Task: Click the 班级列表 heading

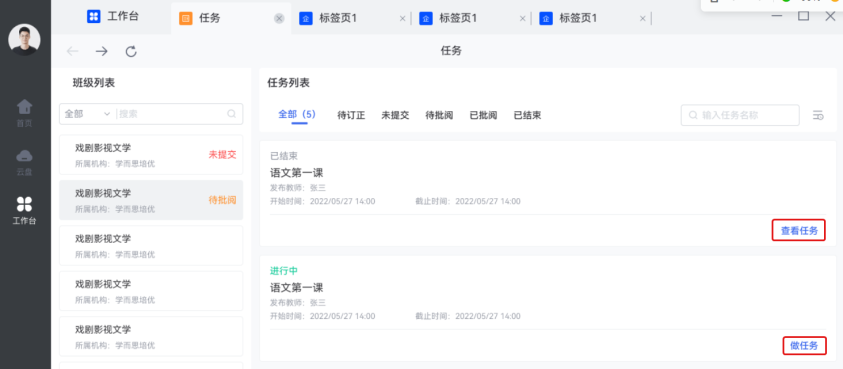Action: [94, 83]
